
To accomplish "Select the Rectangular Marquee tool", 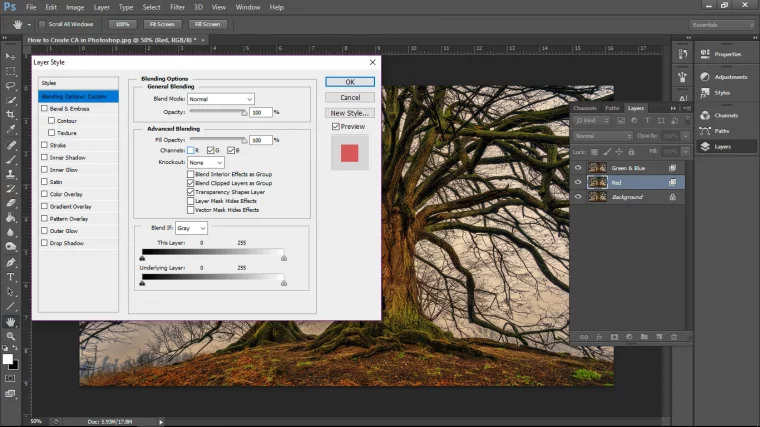I will pyautogui.click(x=10, y=71).
